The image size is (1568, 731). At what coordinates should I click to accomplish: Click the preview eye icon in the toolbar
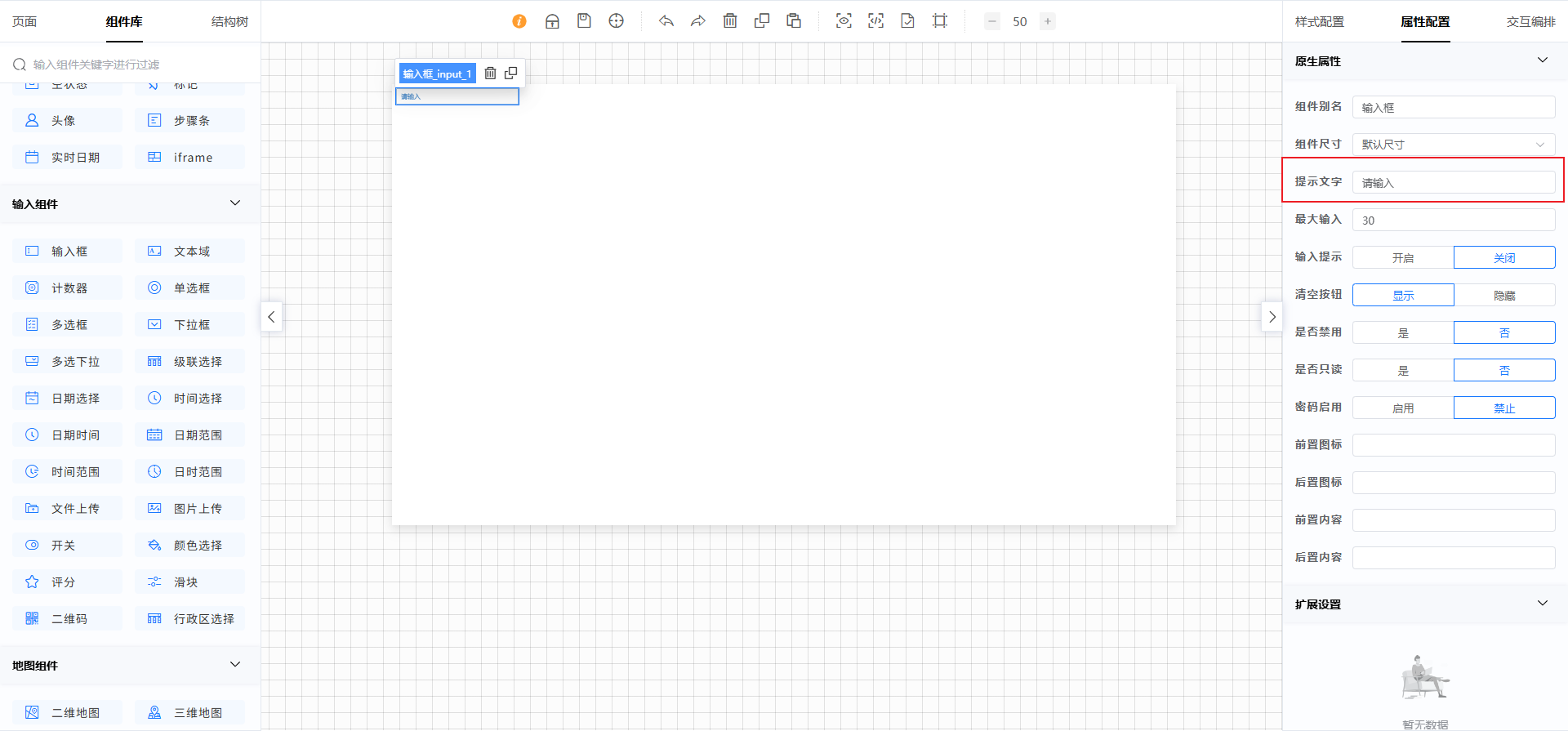[x=844, y=21]
